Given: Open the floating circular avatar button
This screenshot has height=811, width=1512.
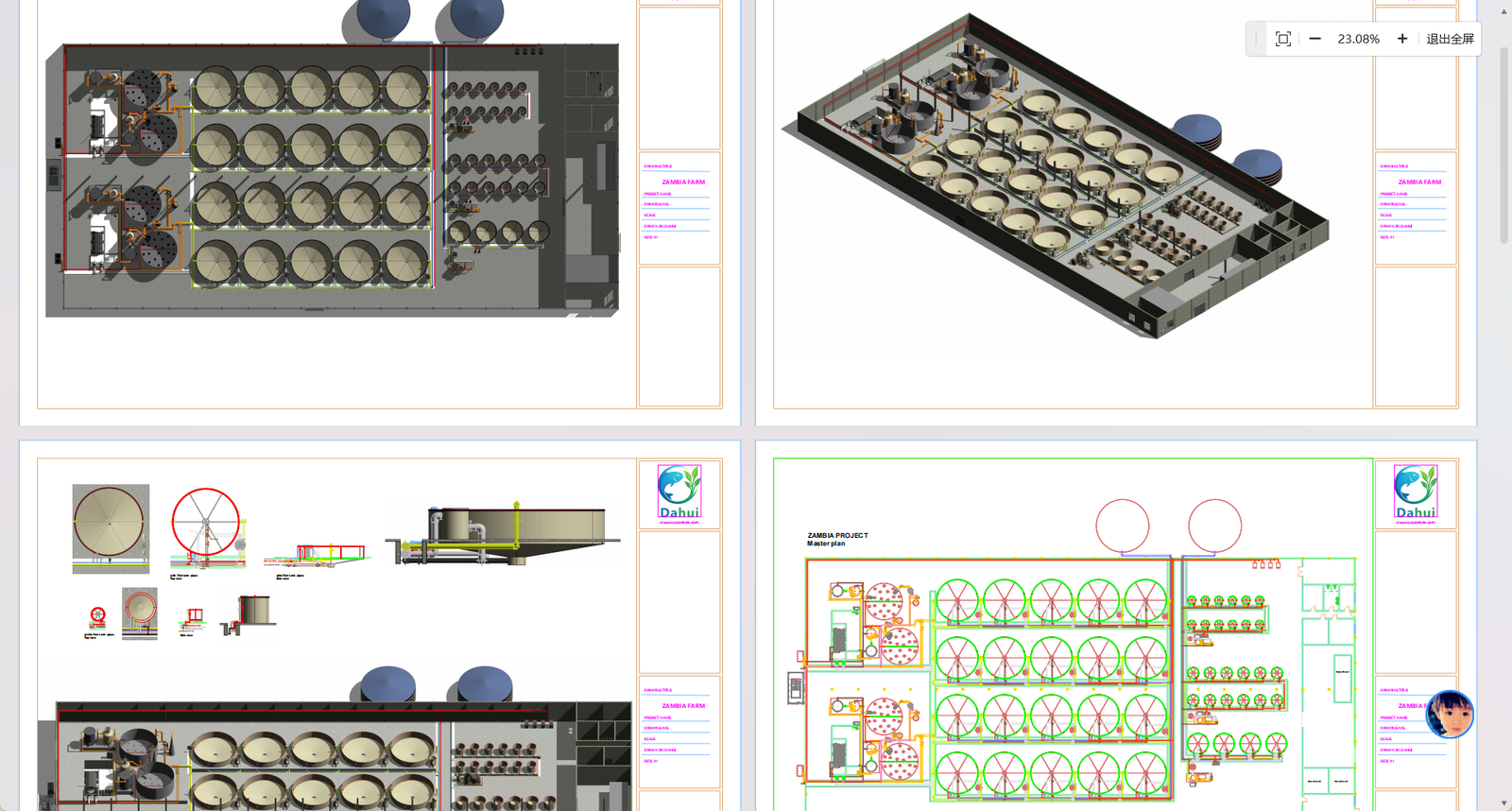Looking at the screenshot, I should (x=1450, y=715).
